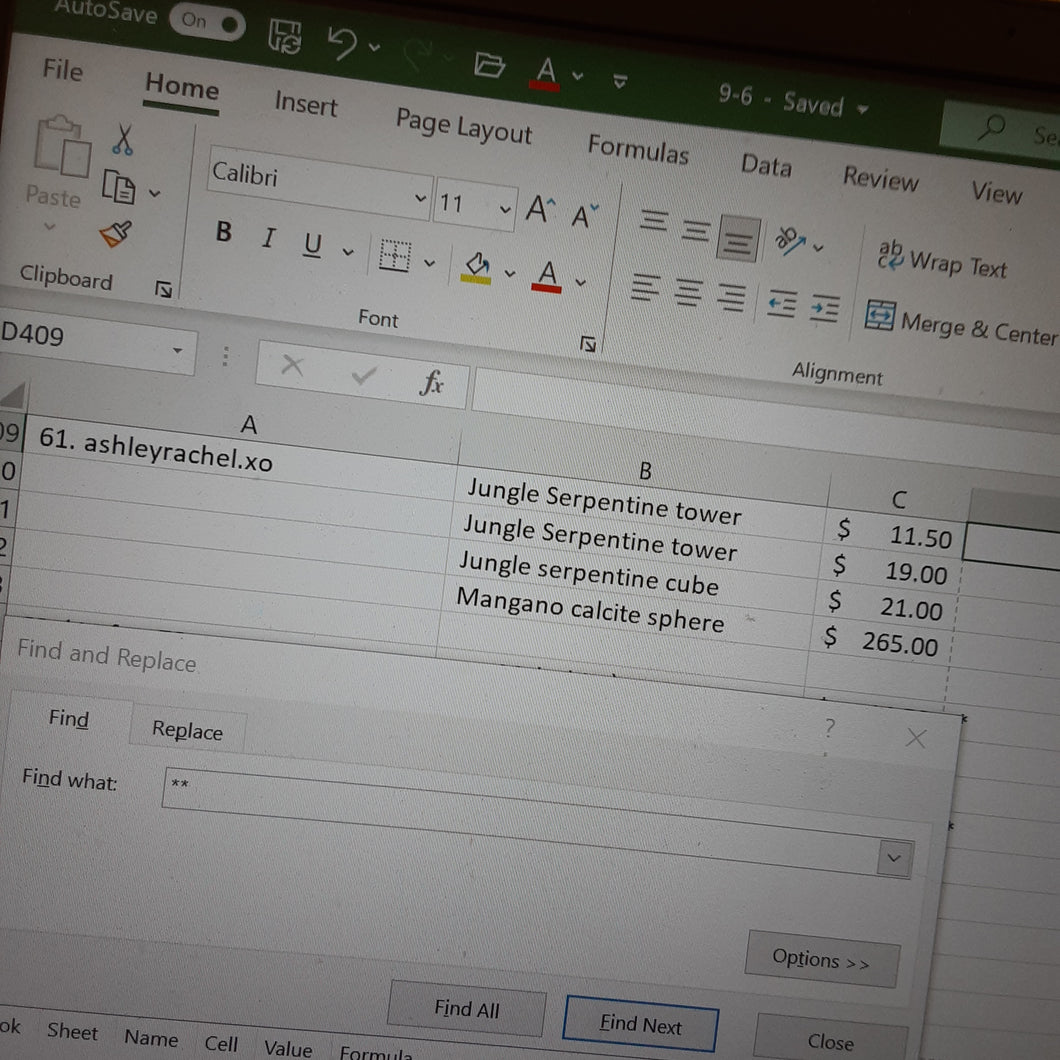The height and width of the screenshot is (1060, 1060).
Task: Toggle Bold formatting button
Action: [x=224, y=231]
